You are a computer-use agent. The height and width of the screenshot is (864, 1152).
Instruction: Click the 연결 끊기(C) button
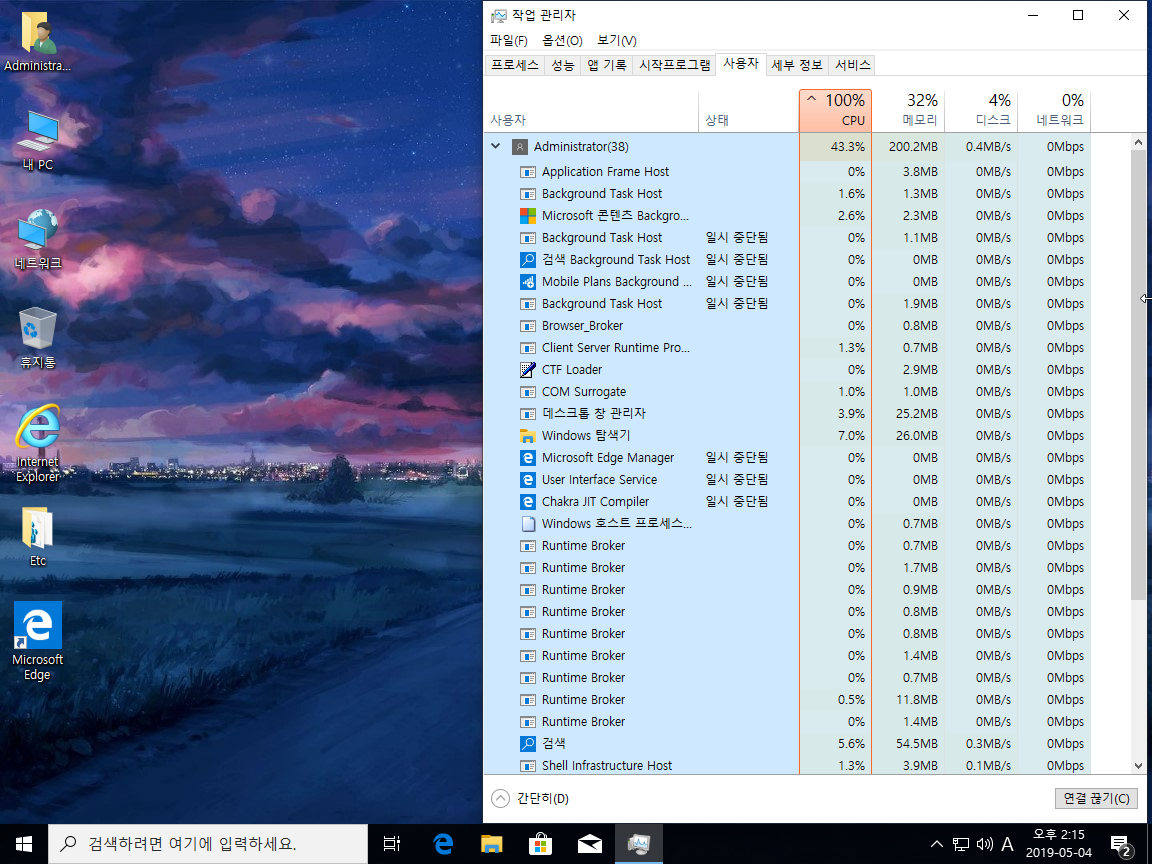point(1096,799)
